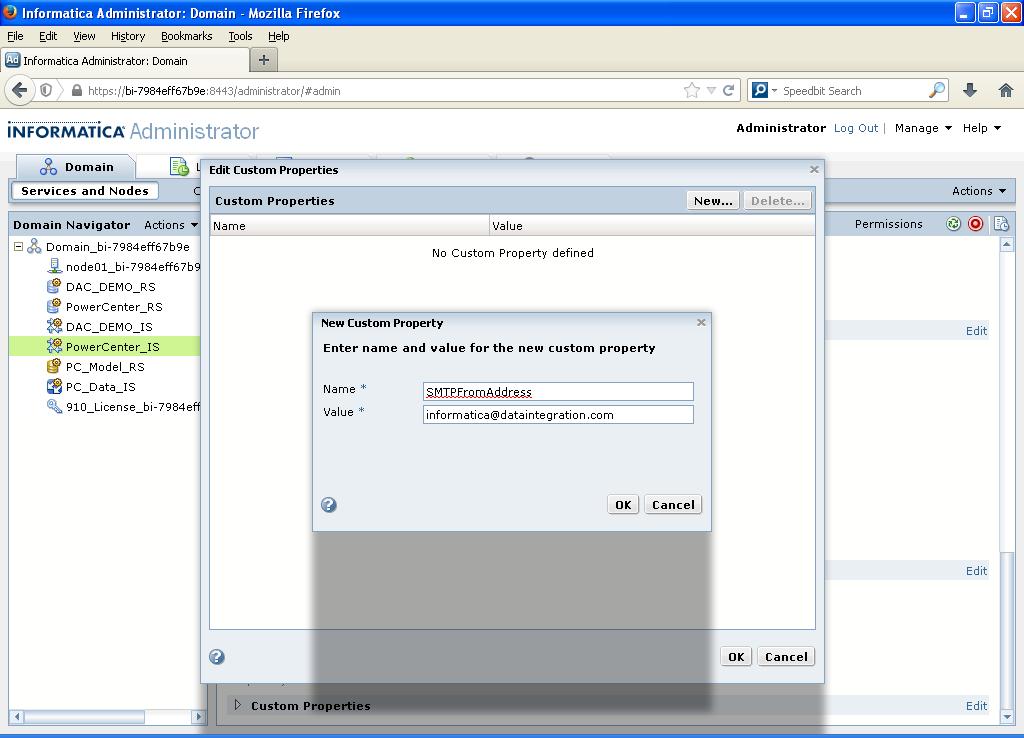
Task: Collapse the Domain_bi-7984eff67b9e tree node
Action: coord(18,246)
